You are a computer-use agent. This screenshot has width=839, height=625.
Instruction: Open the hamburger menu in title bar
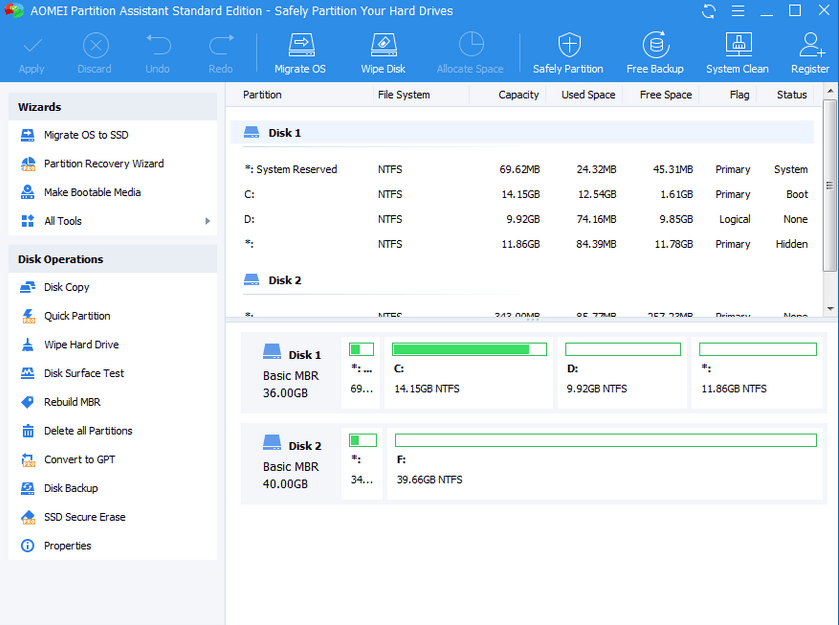pyautogui.click(x=738, y=11)
